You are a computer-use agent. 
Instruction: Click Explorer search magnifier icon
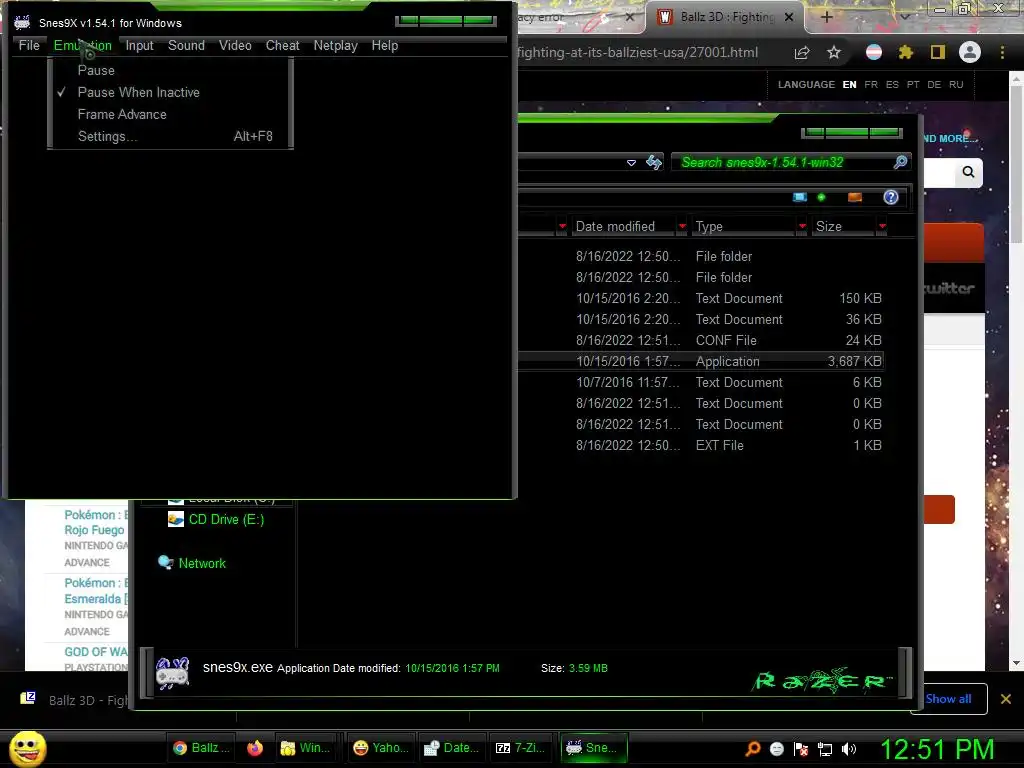pyautogui.click(x=901, y=162)
